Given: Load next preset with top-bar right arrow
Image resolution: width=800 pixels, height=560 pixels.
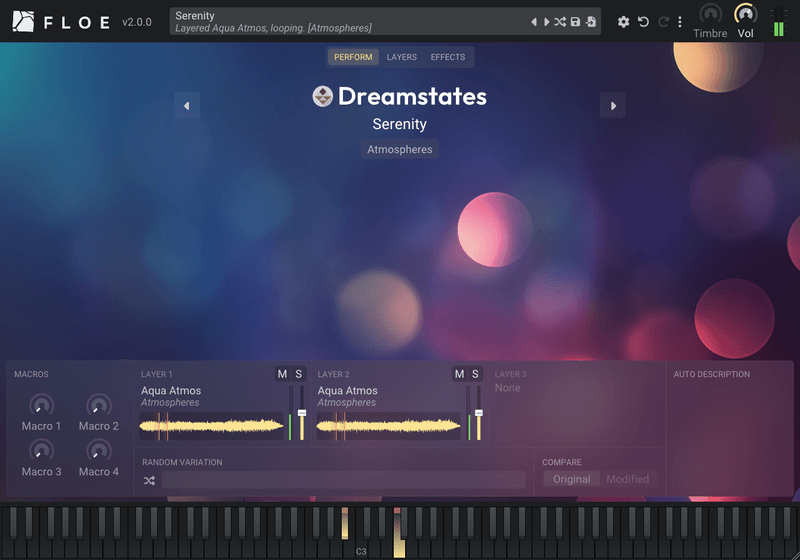Looking at the screenshot, I should coord(546,22).
